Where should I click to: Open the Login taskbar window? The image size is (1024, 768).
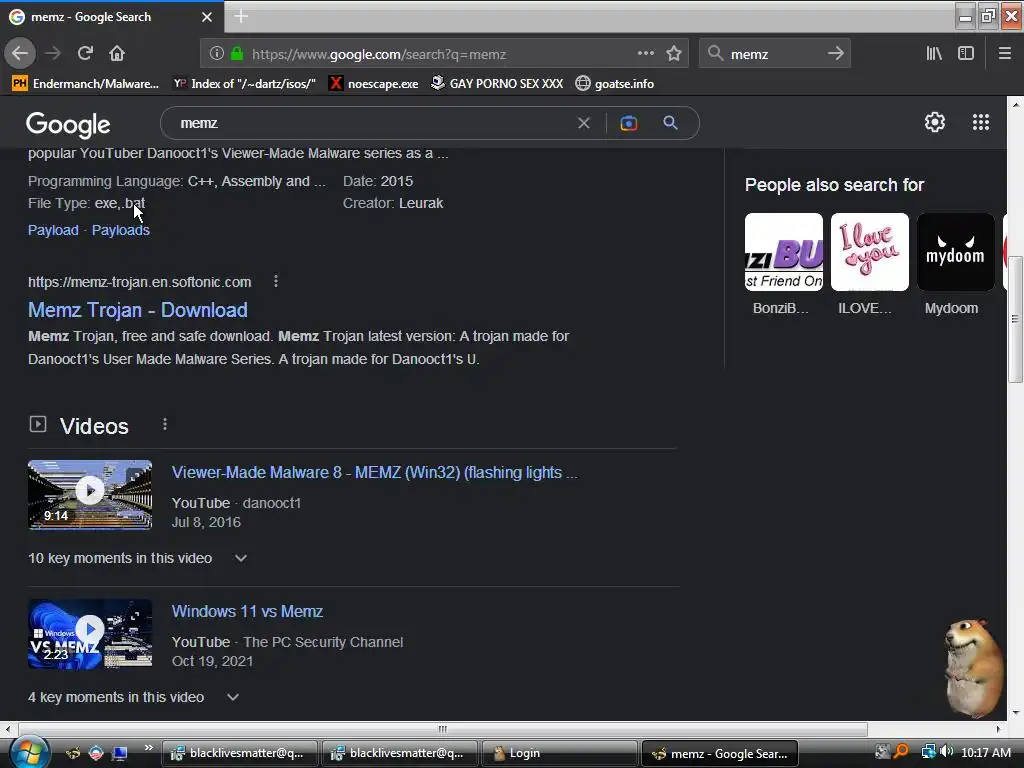[558, 753]
